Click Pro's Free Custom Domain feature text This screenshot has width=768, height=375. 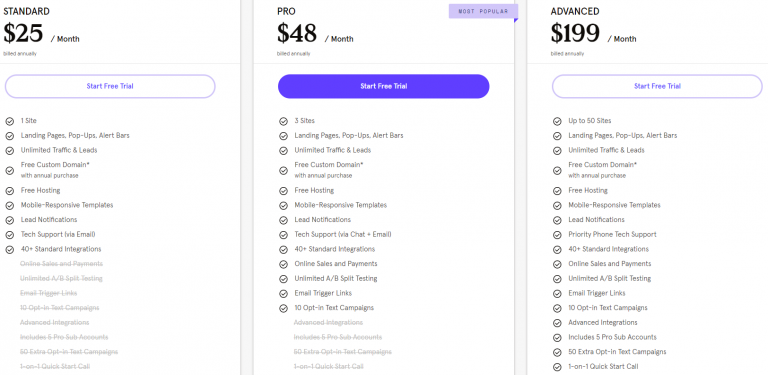click(329, 165)
